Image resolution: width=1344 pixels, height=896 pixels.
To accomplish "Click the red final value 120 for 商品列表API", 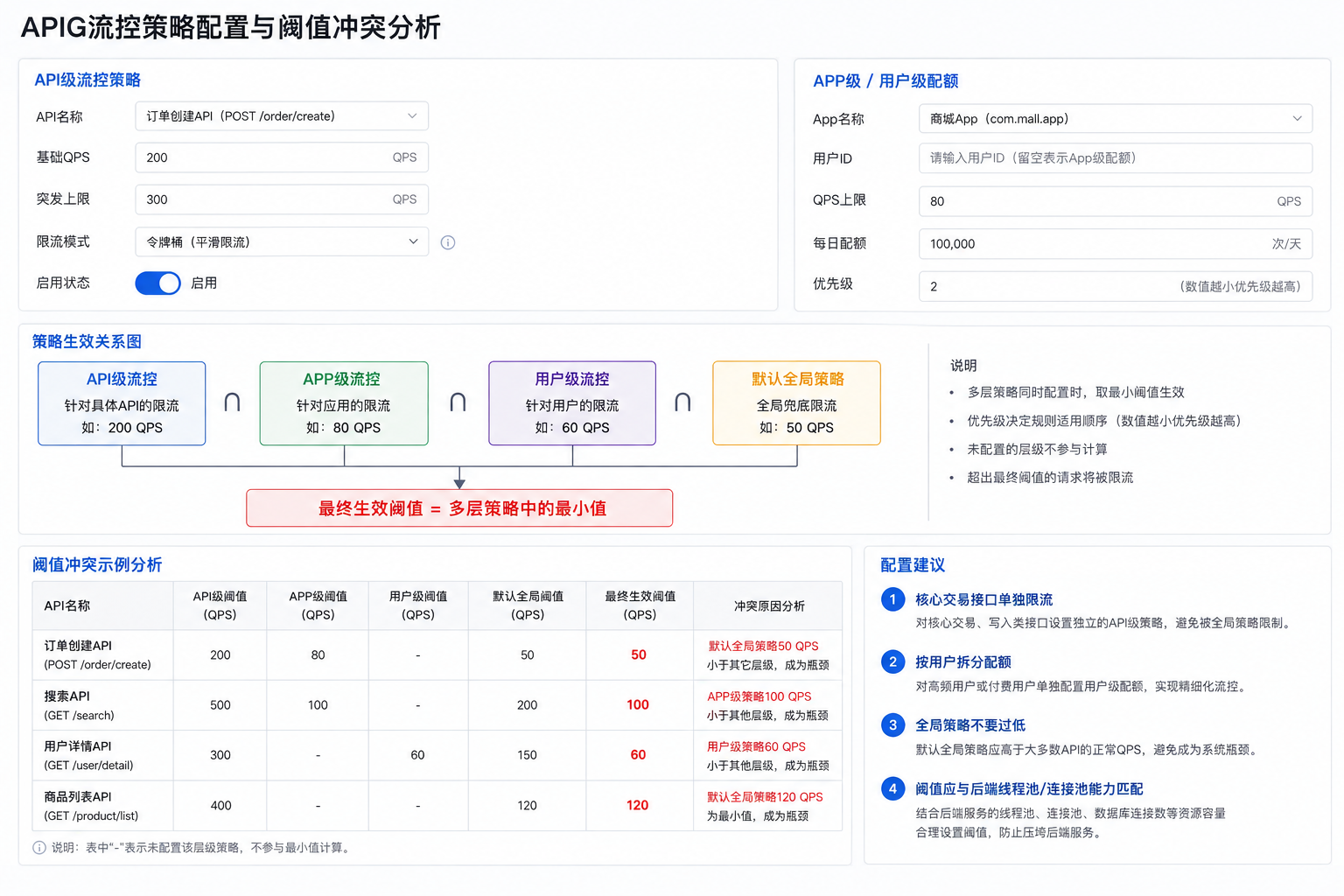I will pyautogui.click(x=638, y=805).
